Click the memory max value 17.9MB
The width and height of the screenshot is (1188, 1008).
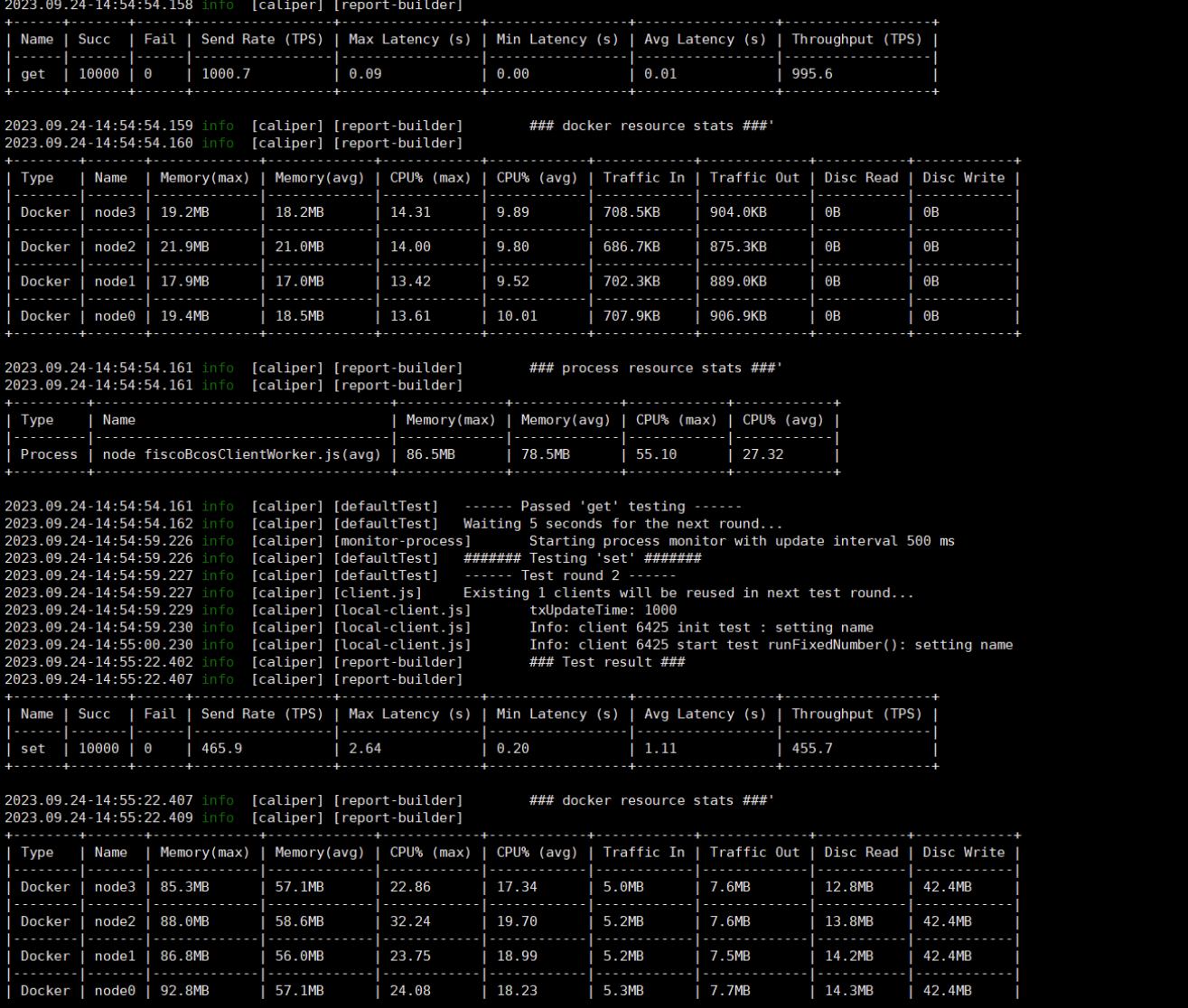click(x=184, y=282)
